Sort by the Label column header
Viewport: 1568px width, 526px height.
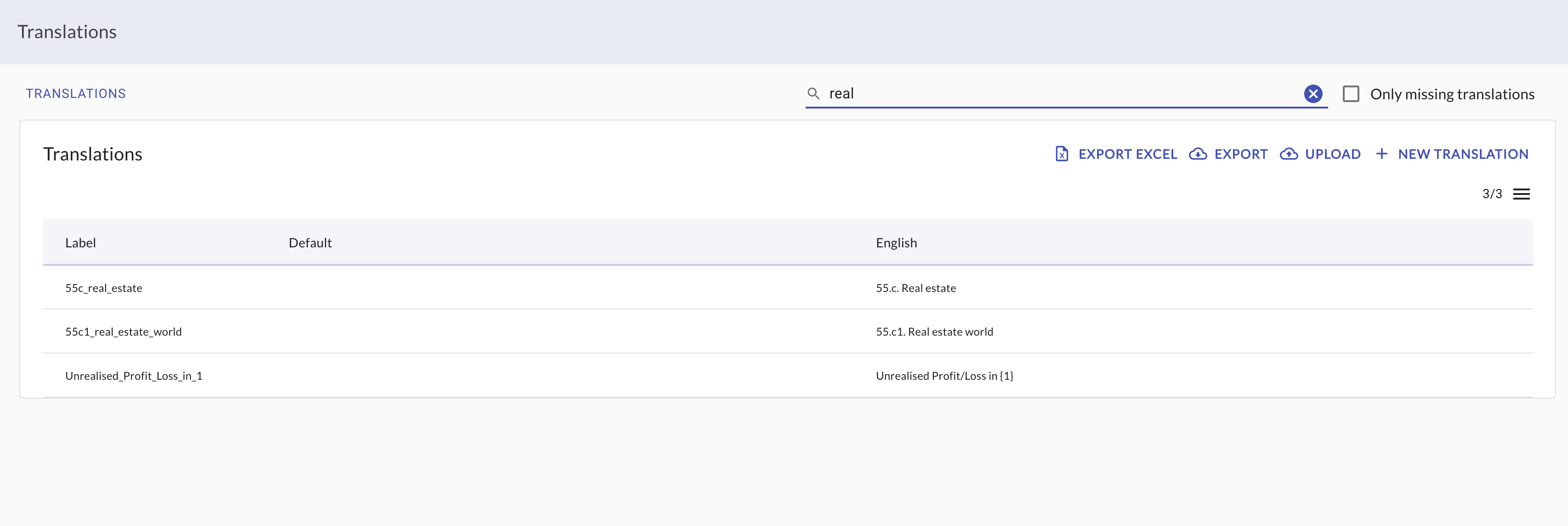pyautogui.click(x=80, y=242)
